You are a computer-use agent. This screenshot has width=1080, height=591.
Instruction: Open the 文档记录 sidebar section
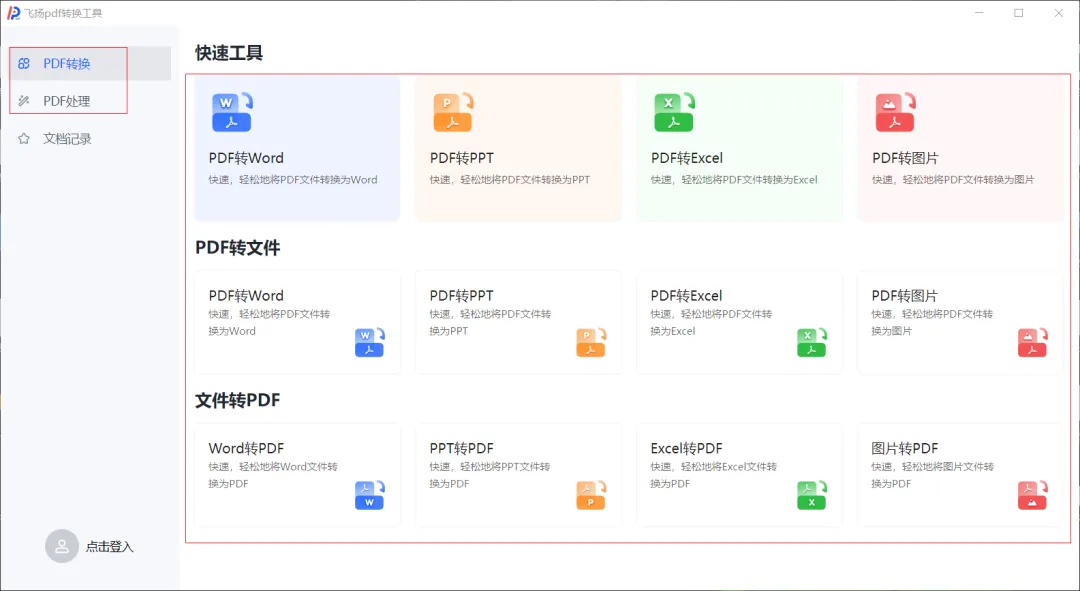(67, 139)
